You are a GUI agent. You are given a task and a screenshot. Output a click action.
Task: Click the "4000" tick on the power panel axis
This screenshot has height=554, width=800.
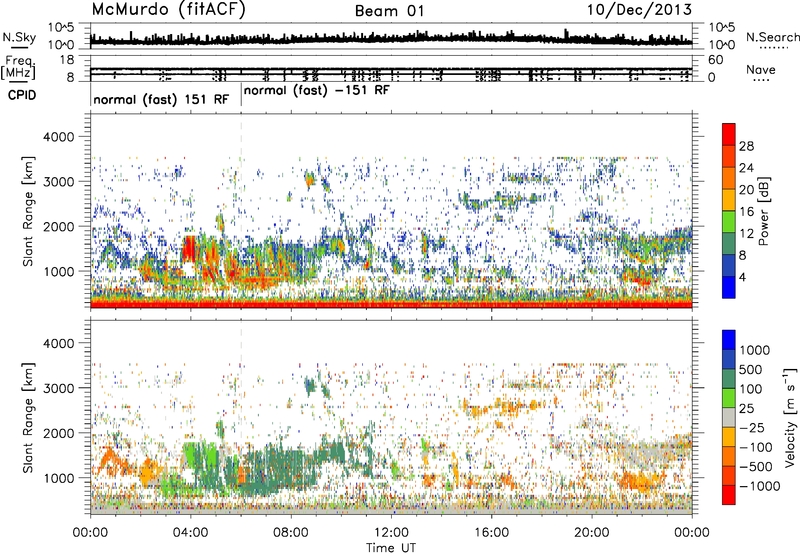[x=58, y=137]
